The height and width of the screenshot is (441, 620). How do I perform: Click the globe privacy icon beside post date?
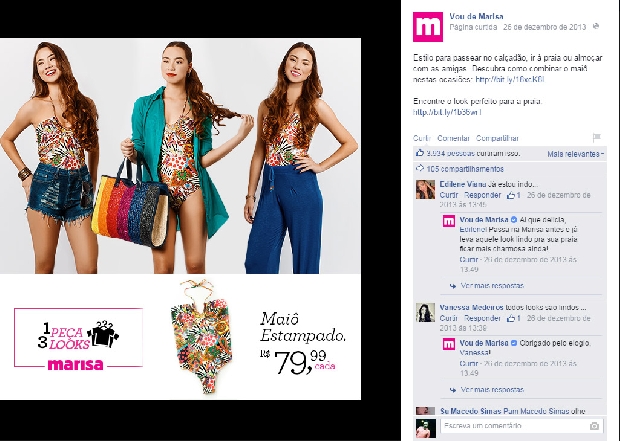pyautogui.click(x=596, y=26)
